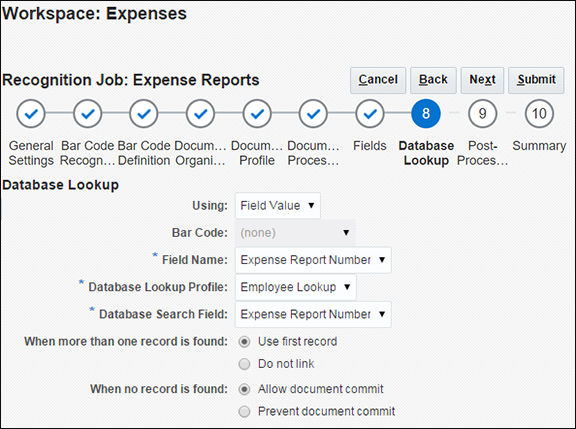Screen dimensions: 576x429
Task: Expand the Database Search Field dropdown
Action: pyautogui.click(x=313, y=314)
